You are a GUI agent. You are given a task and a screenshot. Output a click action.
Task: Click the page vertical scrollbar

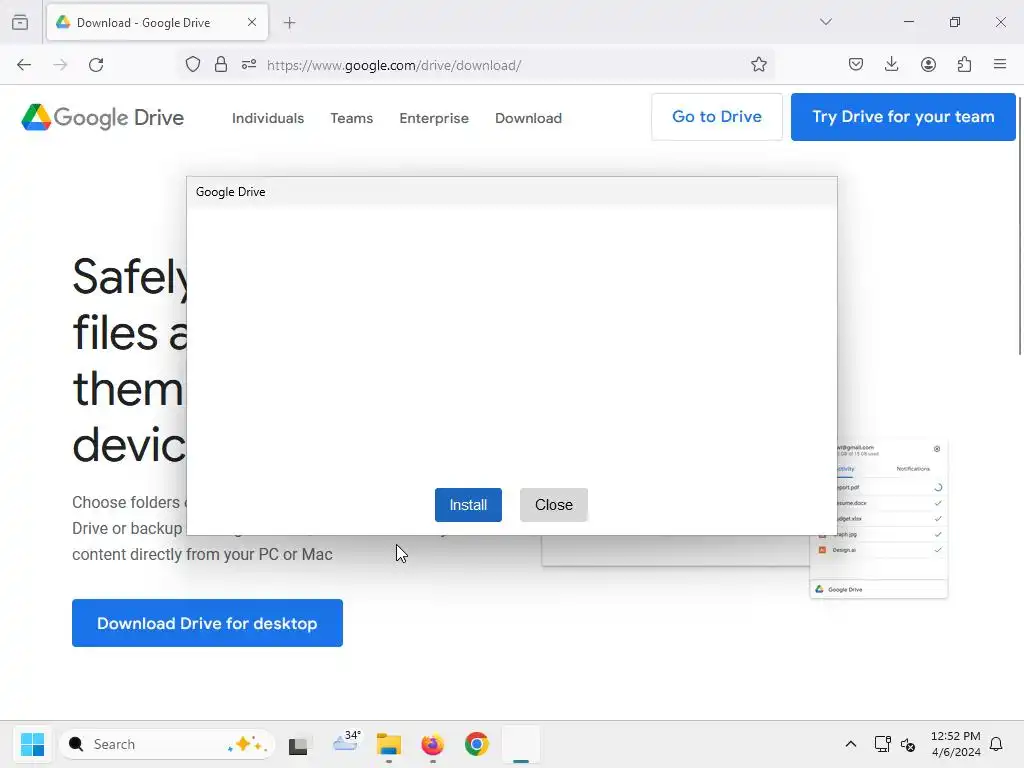click(x=1019, y=225)
